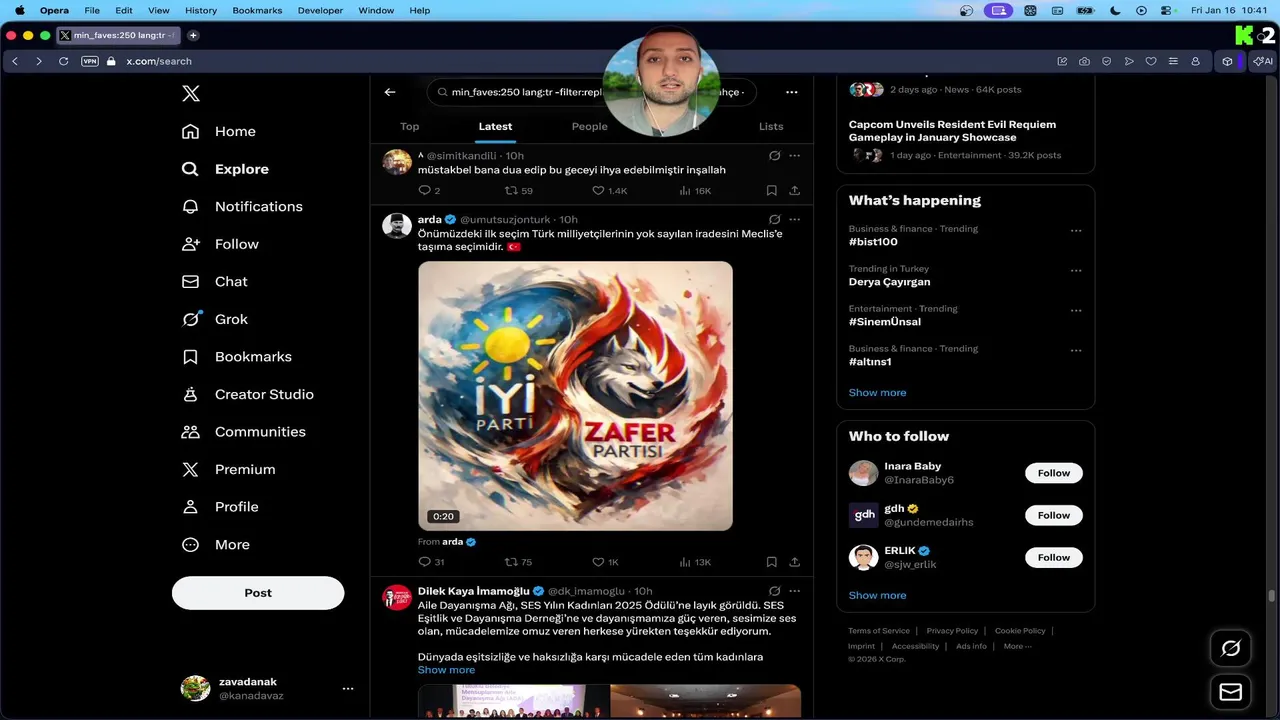Image resolution: width=1280 pixels, height=720 pixels.
Task: Open account menu for zavadanak
Action: coord(267,688)
